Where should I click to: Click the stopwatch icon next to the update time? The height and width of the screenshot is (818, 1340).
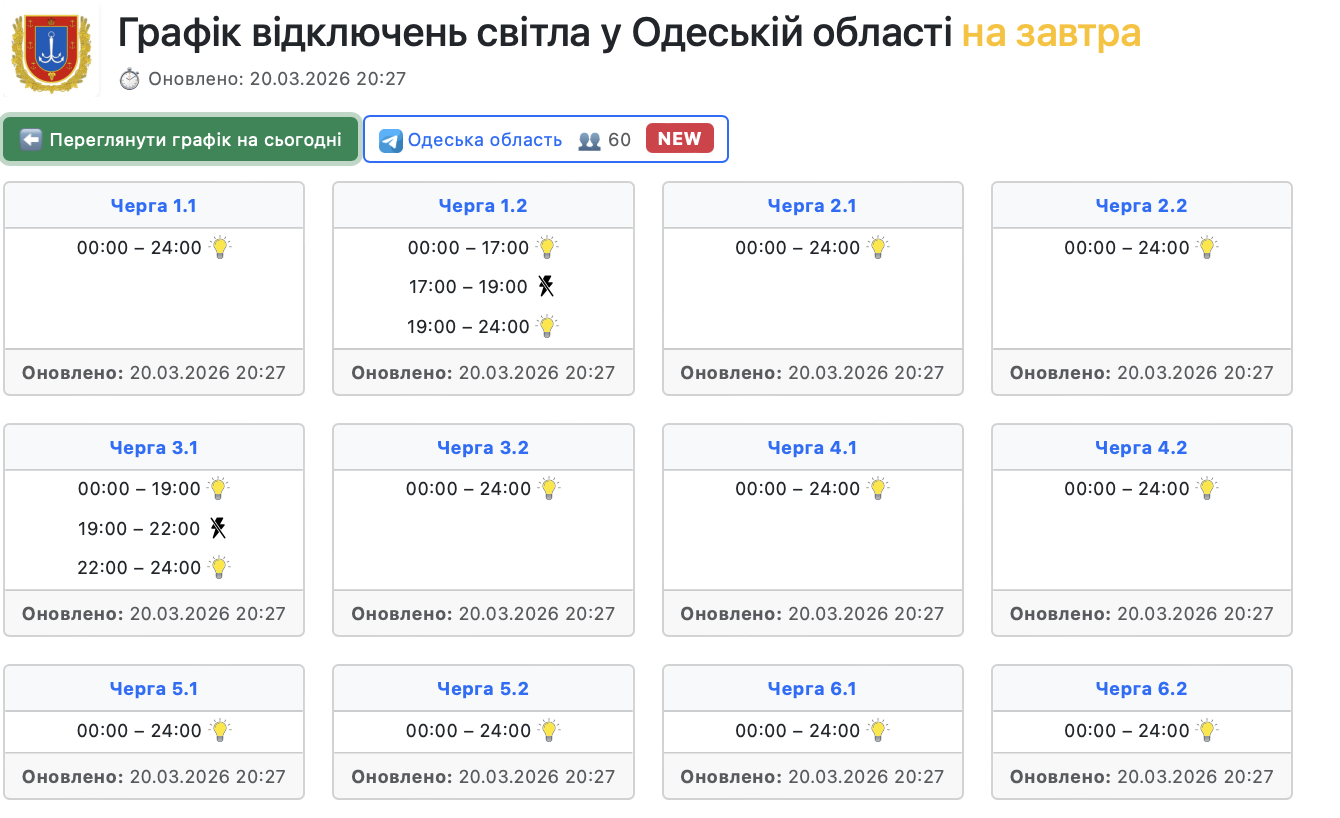tap(130, 79)
